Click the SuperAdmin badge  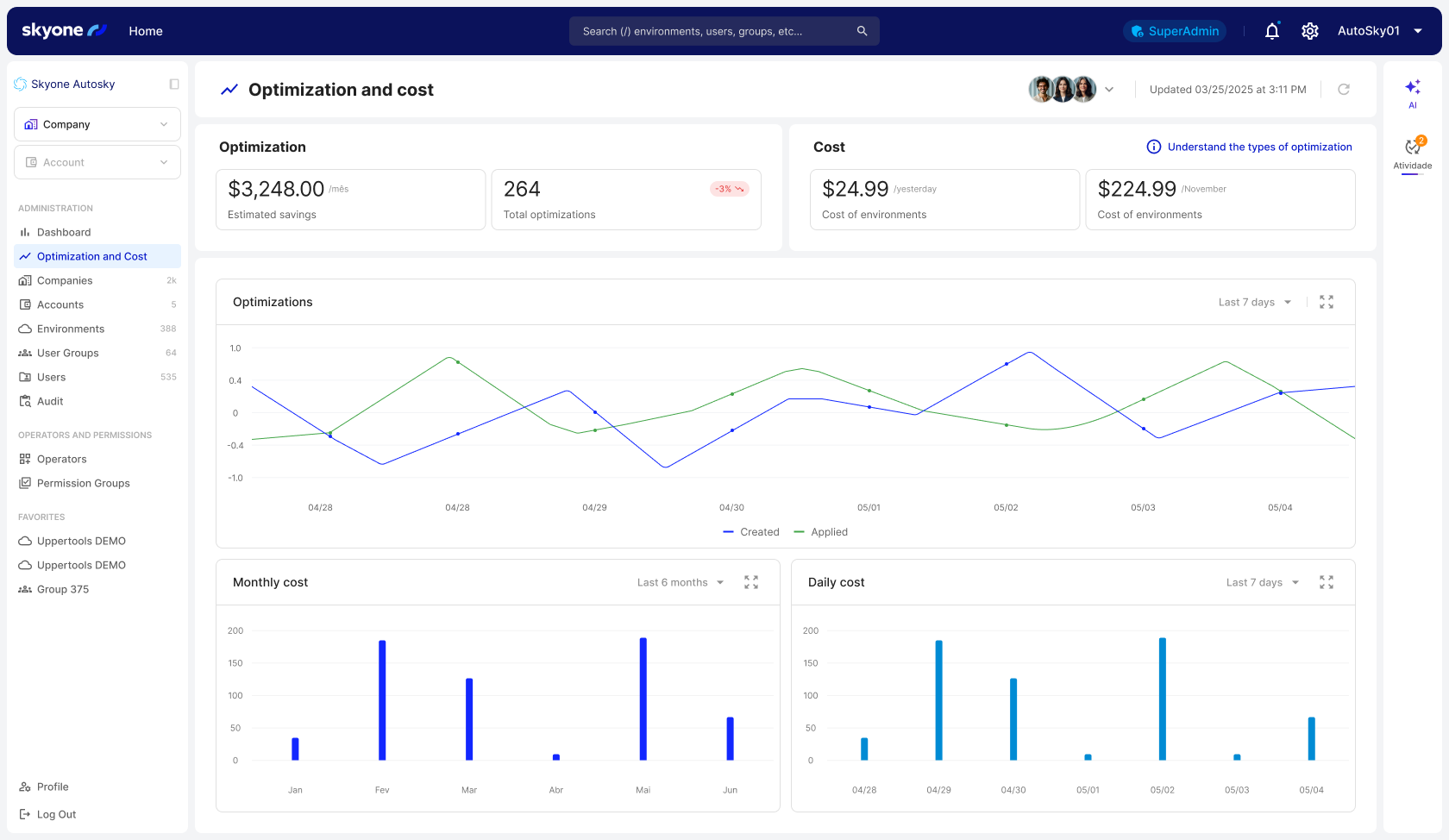pyautogui.click(x=1174, y=31)
